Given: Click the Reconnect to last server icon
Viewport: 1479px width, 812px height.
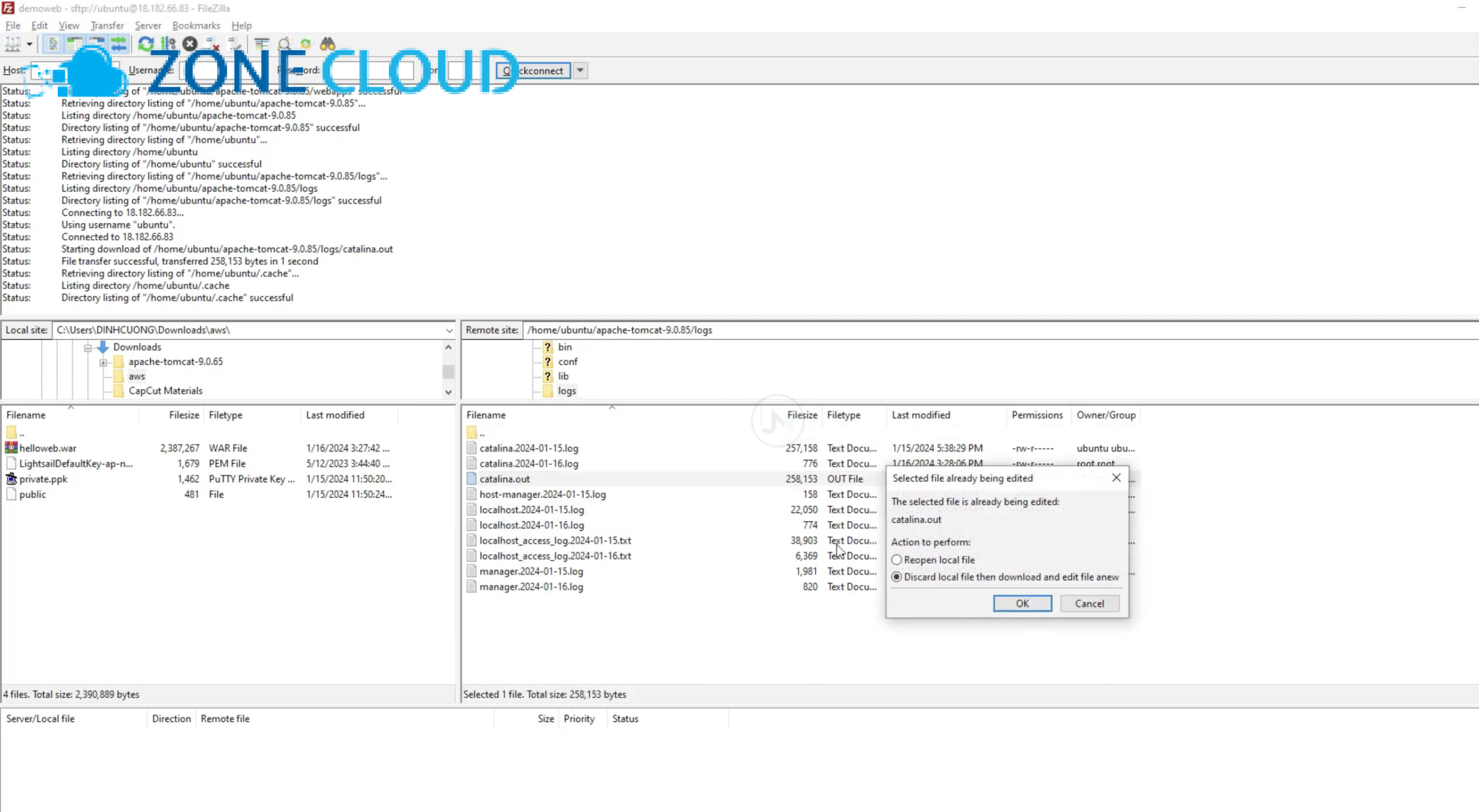Looking at the screenshot, I should (x=234, y=44).
